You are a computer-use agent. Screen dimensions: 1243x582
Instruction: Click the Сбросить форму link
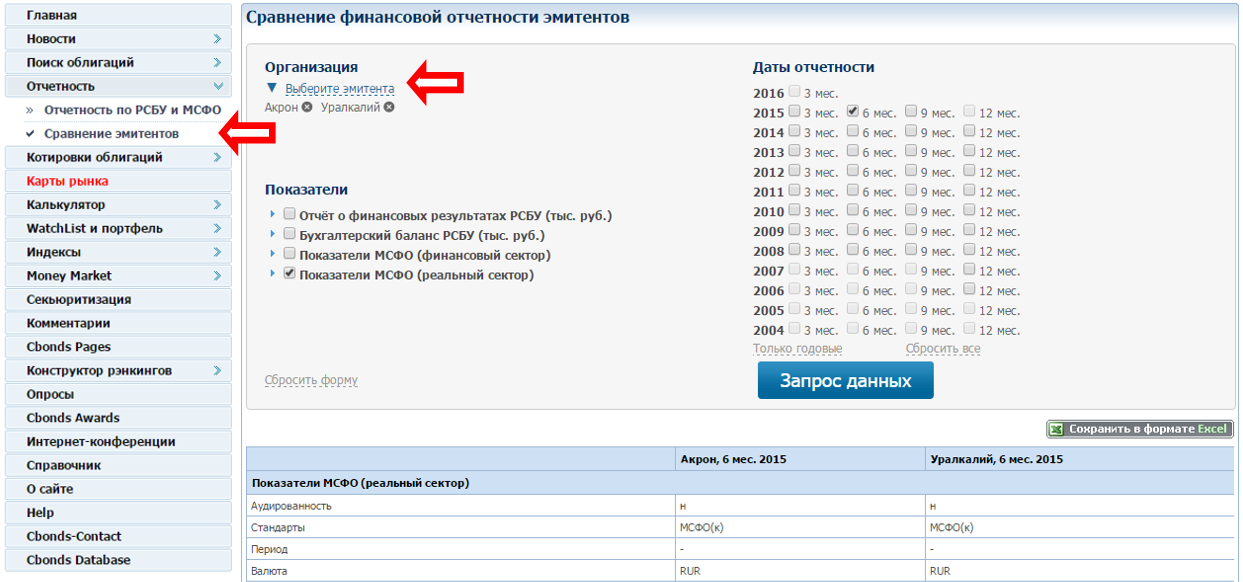[x=311, y=380]
